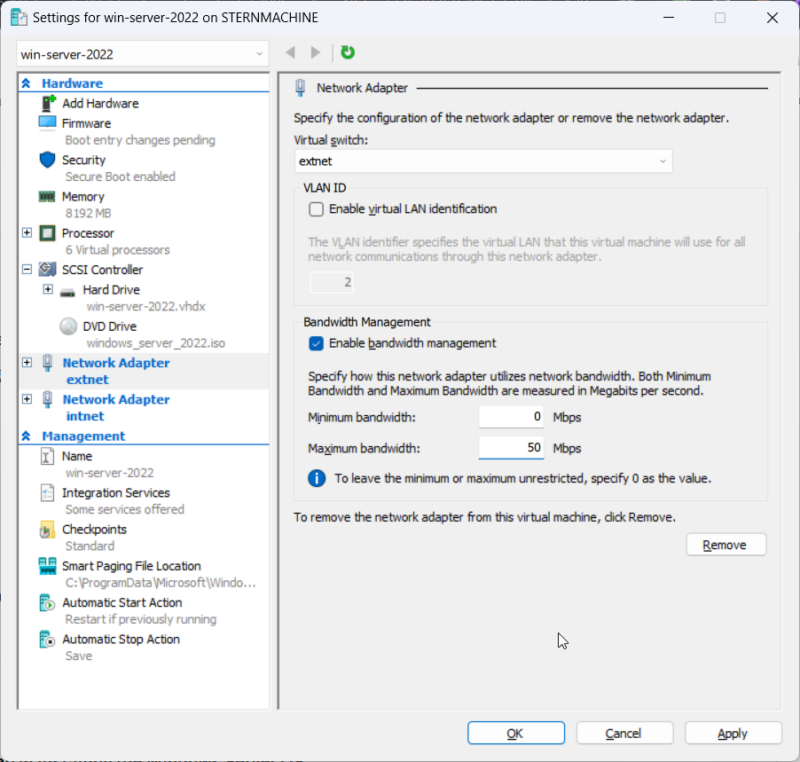Click the Maximum bandwidth input field

511,448
